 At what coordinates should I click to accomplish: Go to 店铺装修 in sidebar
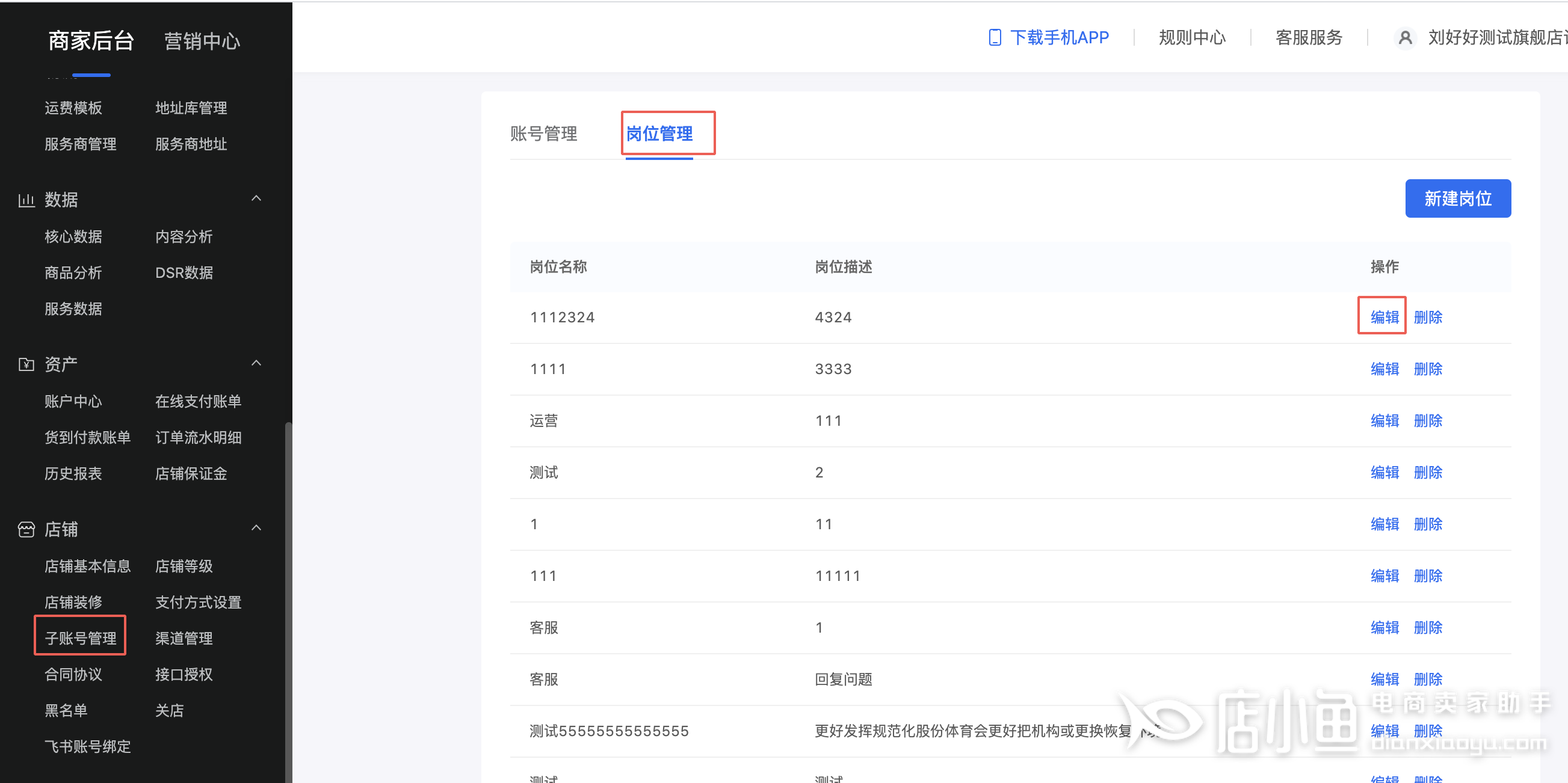(x=73, y=602)
